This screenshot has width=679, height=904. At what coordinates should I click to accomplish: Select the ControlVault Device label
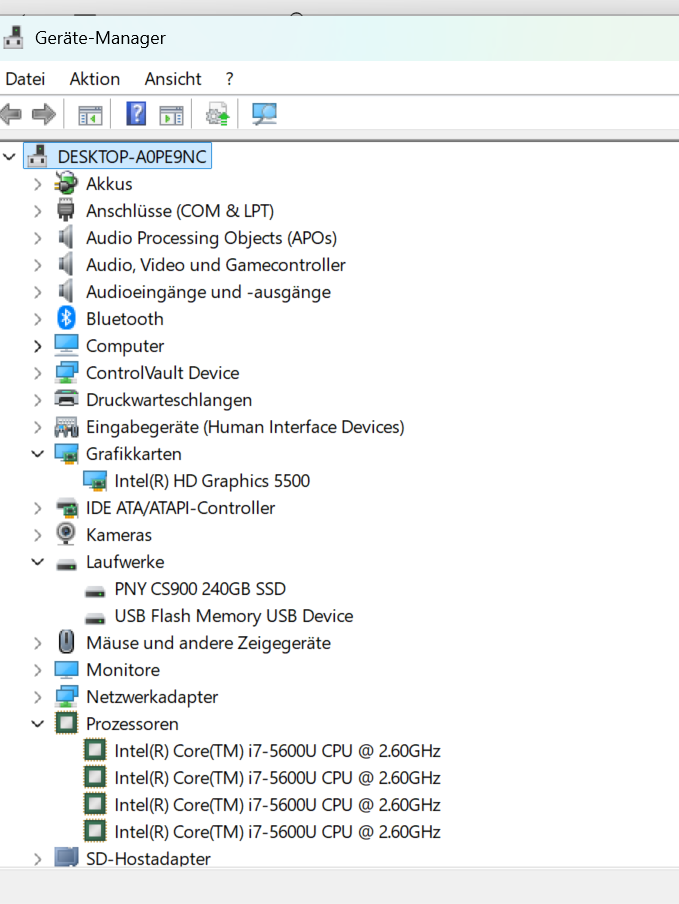pos(163,372)
